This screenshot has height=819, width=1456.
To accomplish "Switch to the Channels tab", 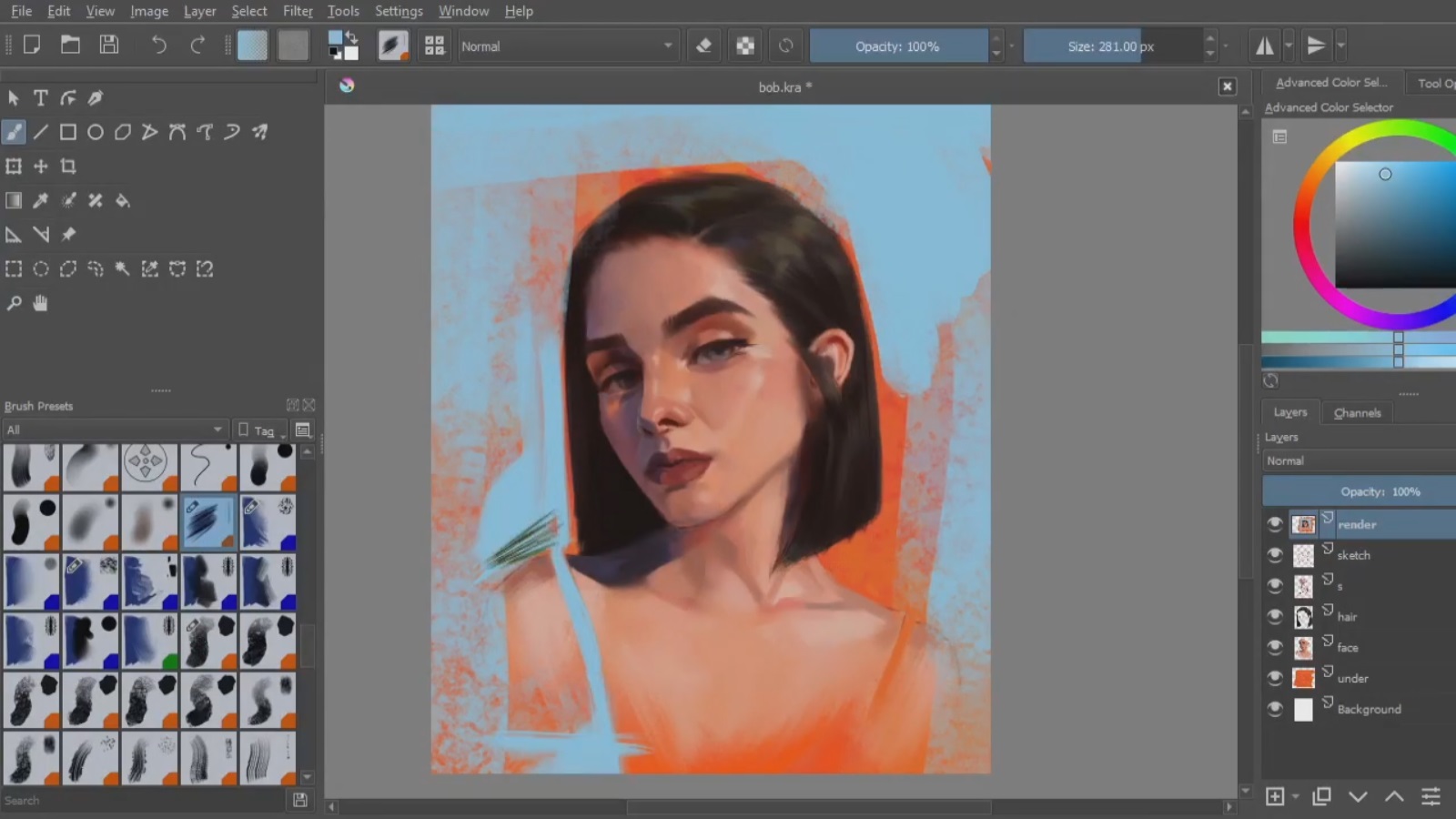I will (1357, 413).
